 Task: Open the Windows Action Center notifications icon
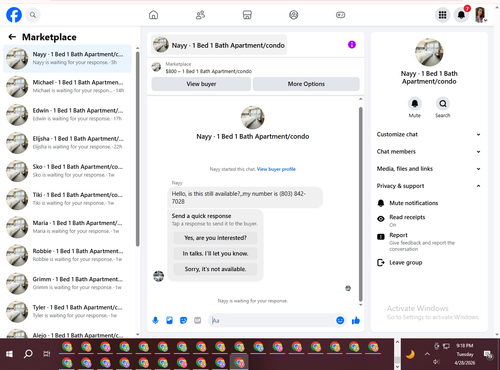pos(488,355)
